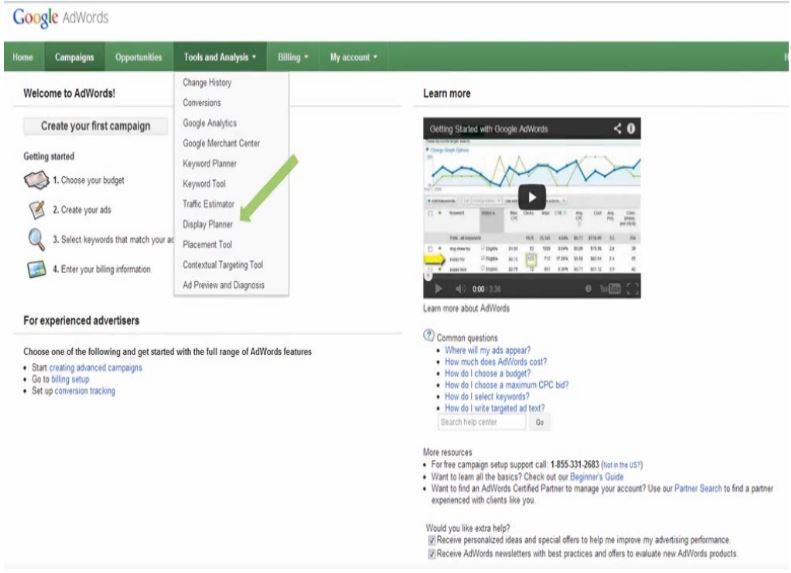Click the Common questions help icon
This screenshot has width=791, height=573.
429,335
